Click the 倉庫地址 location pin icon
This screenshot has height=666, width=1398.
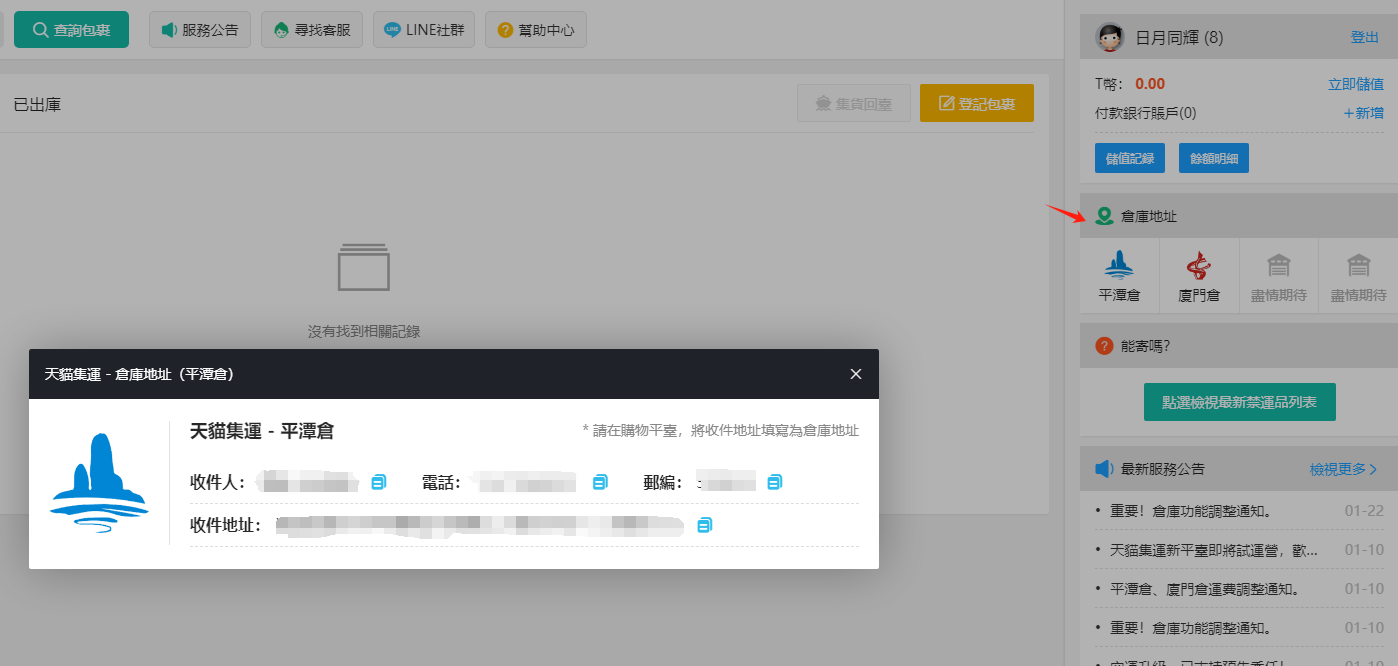(x=1104, y=216)
